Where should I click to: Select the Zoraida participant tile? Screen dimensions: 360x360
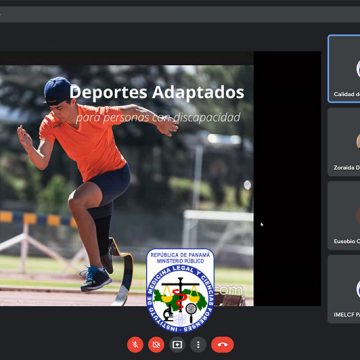point(344,142)
